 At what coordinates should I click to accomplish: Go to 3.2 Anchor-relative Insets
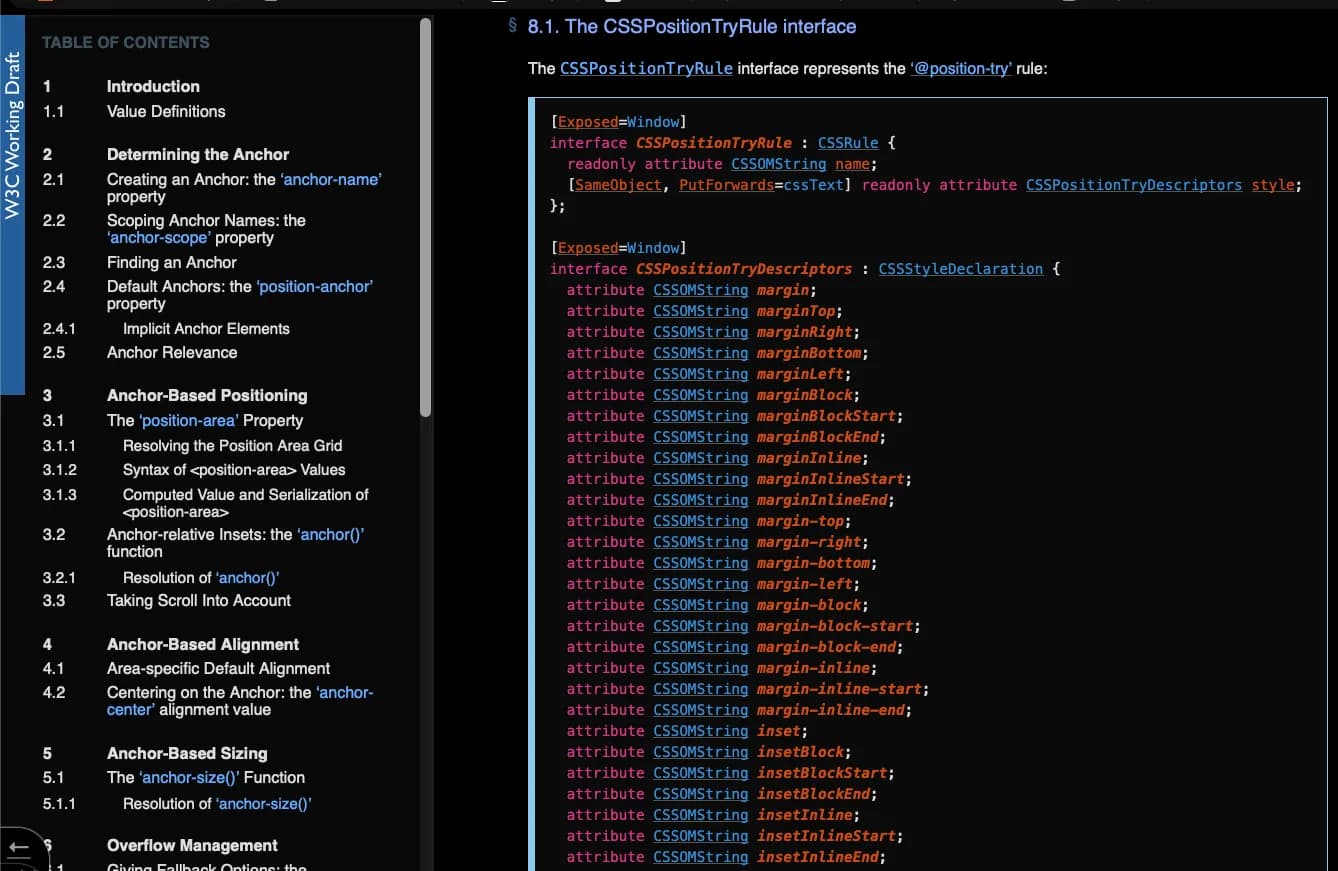point(235,542)
